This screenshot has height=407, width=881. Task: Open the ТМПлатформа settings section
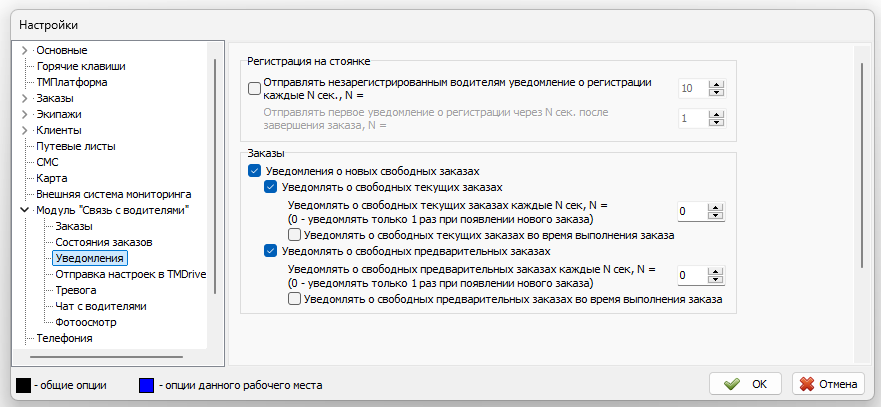click(x=72, y=83)
